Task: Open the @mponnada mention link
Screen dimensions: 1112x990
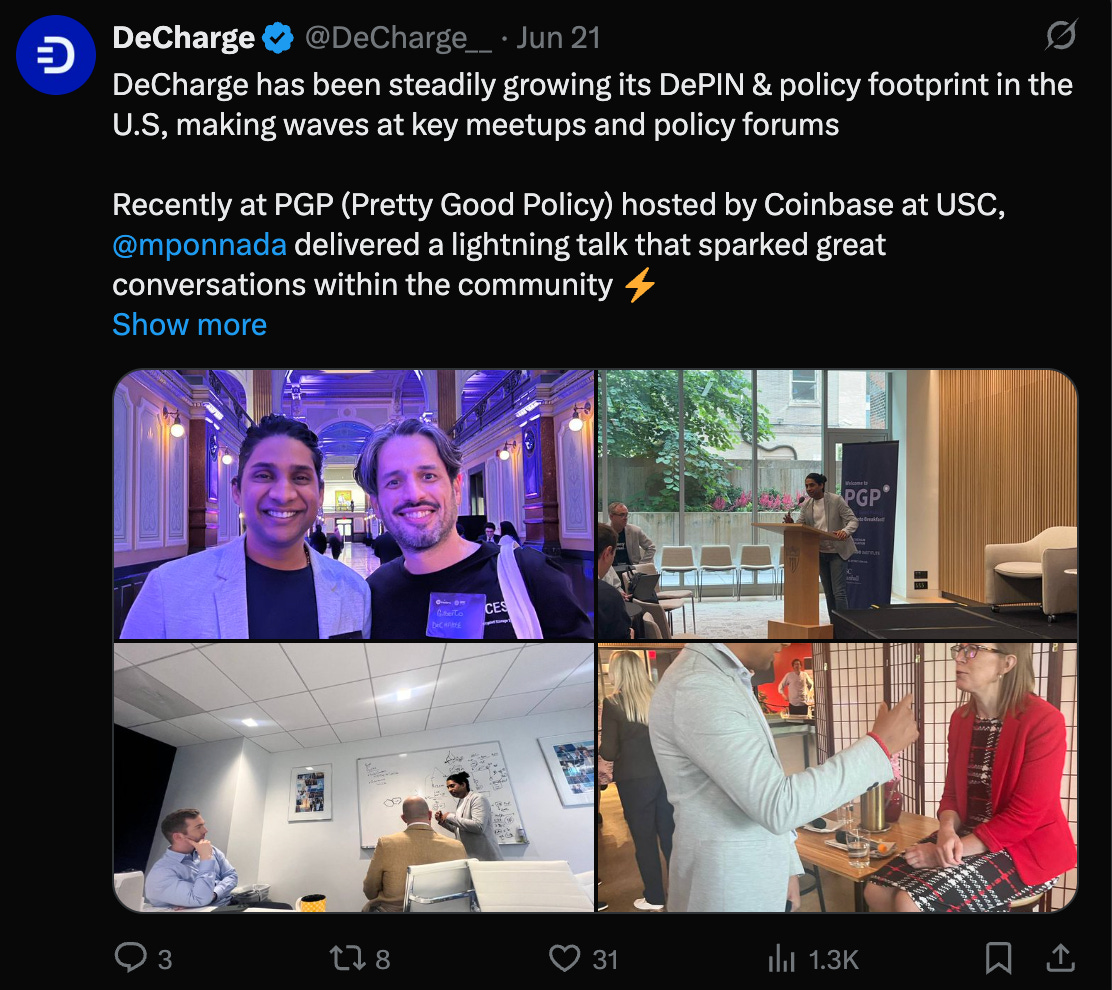Action: click(x=199, y=245)
